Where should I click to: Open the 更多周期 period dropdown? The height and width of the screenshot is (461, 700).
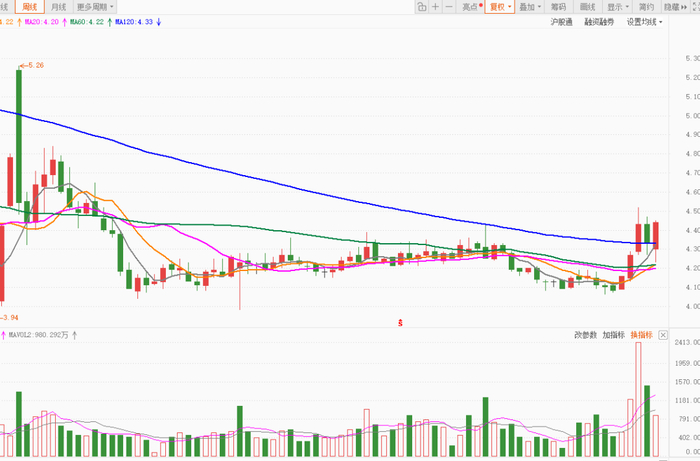(x=96, y=7)
